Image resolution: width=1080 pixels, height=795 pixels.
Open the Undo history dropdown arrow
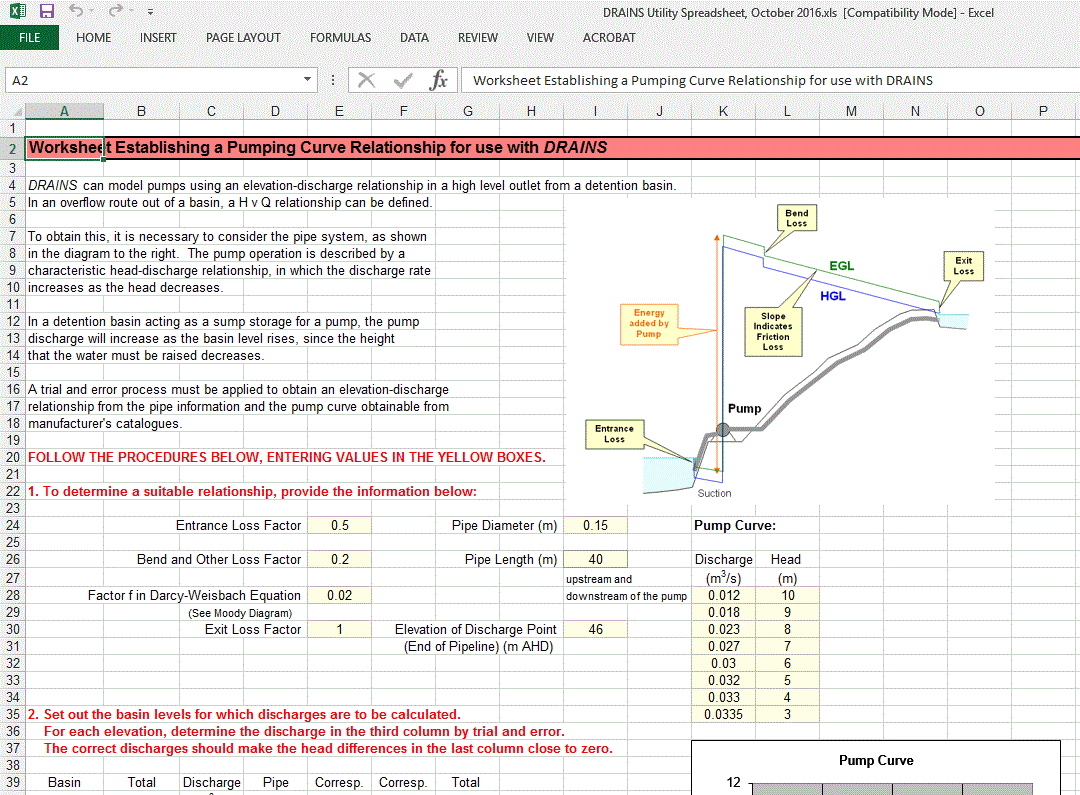coord(92,11)
